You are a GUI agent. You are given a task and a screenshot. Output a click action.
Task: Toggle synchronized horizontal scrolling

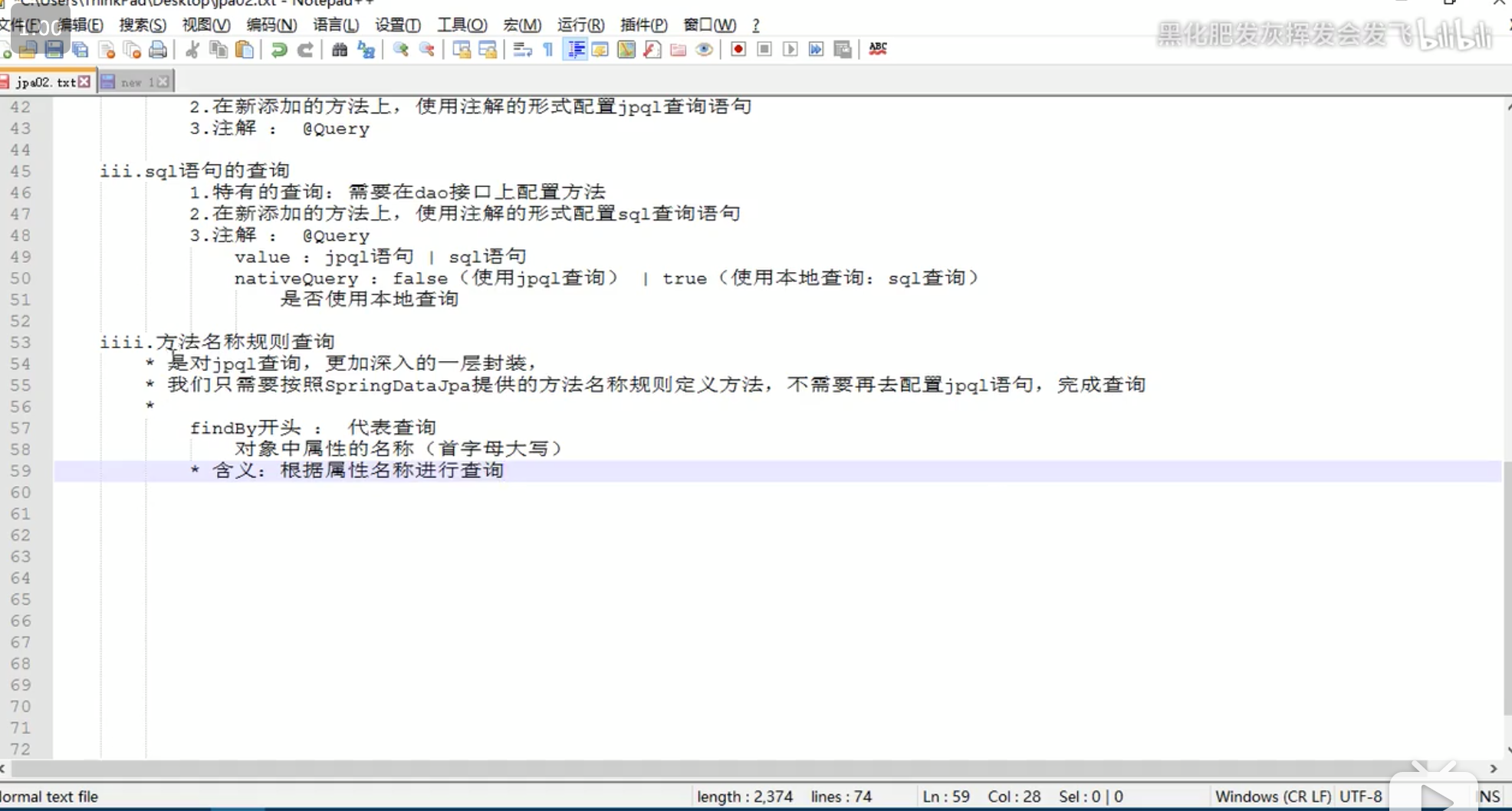[488, 50]
